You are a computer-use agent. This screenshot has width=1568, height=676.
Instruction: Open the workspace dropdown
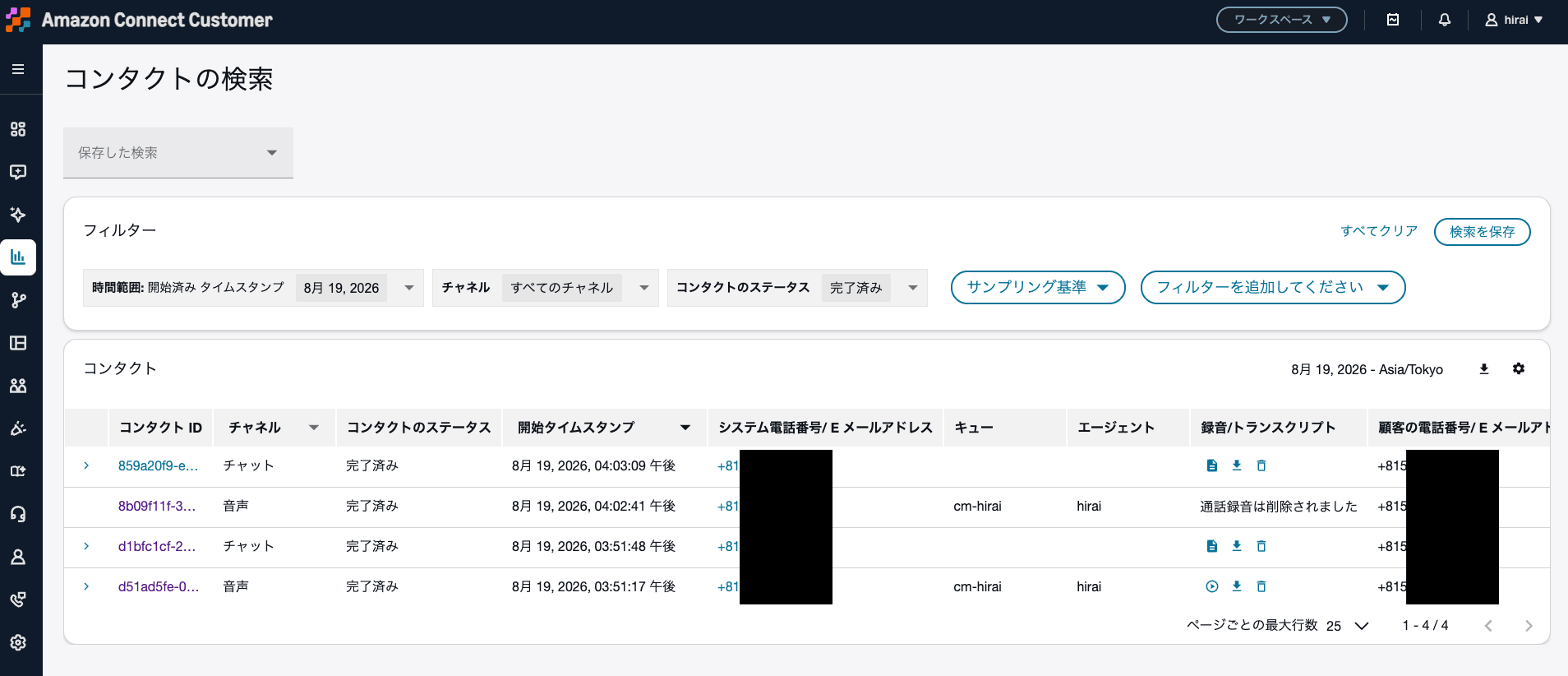pyautogui.click(x=1282, y=20)
